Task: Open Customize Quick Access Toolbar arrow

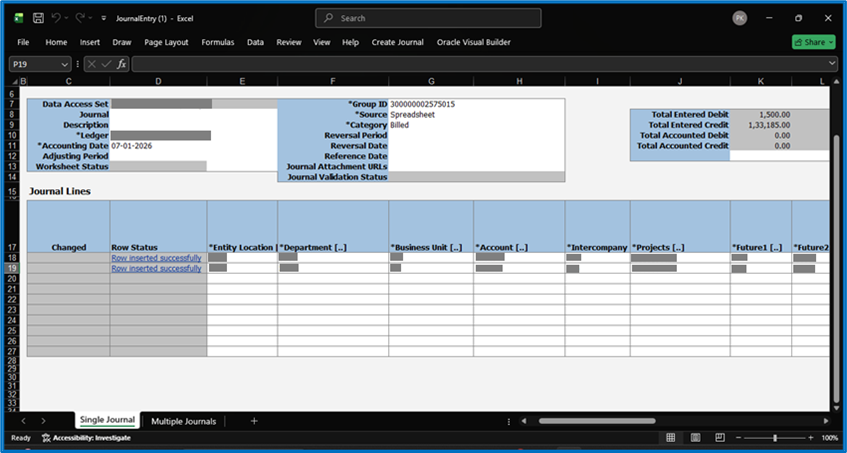Action: coord(104,18)
